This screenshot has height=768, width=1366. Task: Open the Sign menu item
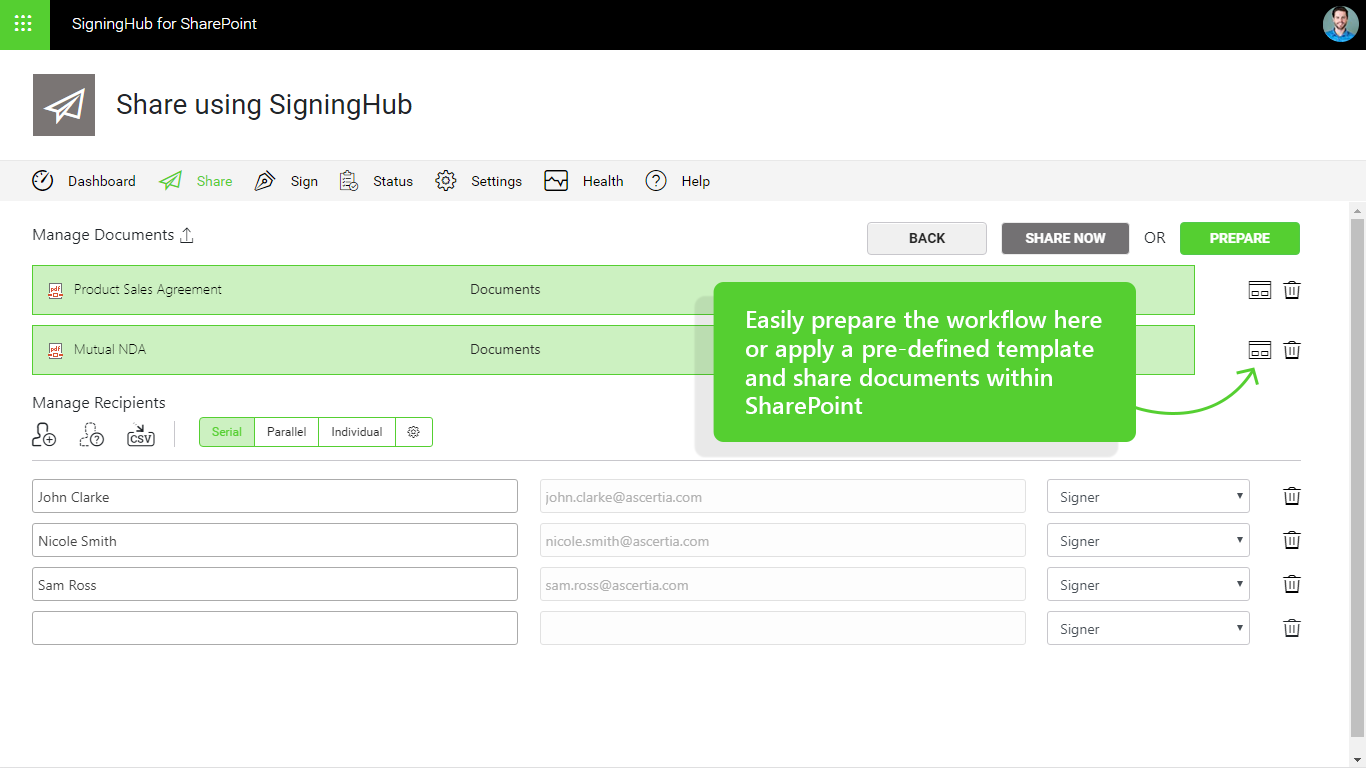(x=304, y=181)
